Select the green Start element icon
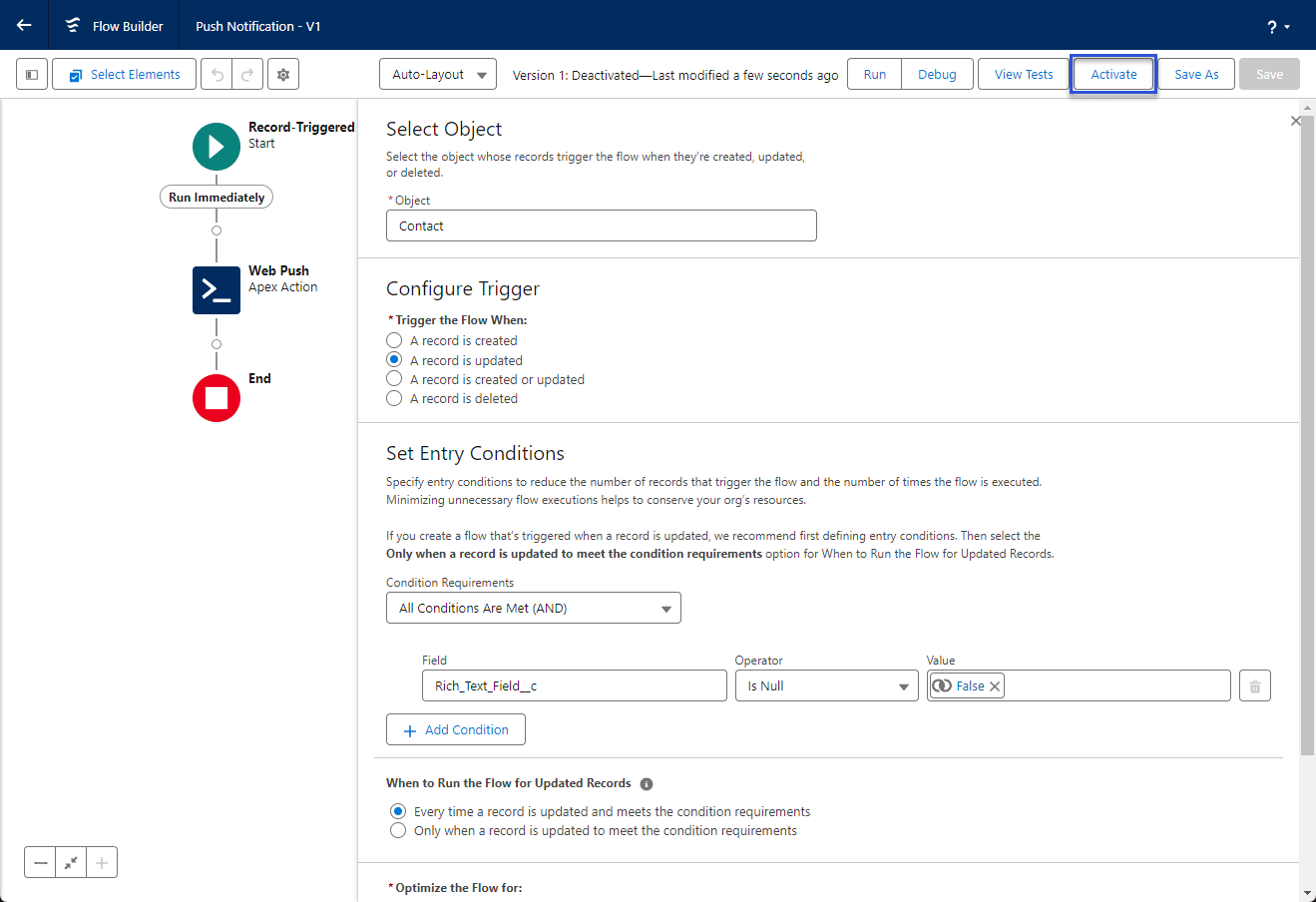This screenshot has height=902, width=1316. [x=217, y=147]
